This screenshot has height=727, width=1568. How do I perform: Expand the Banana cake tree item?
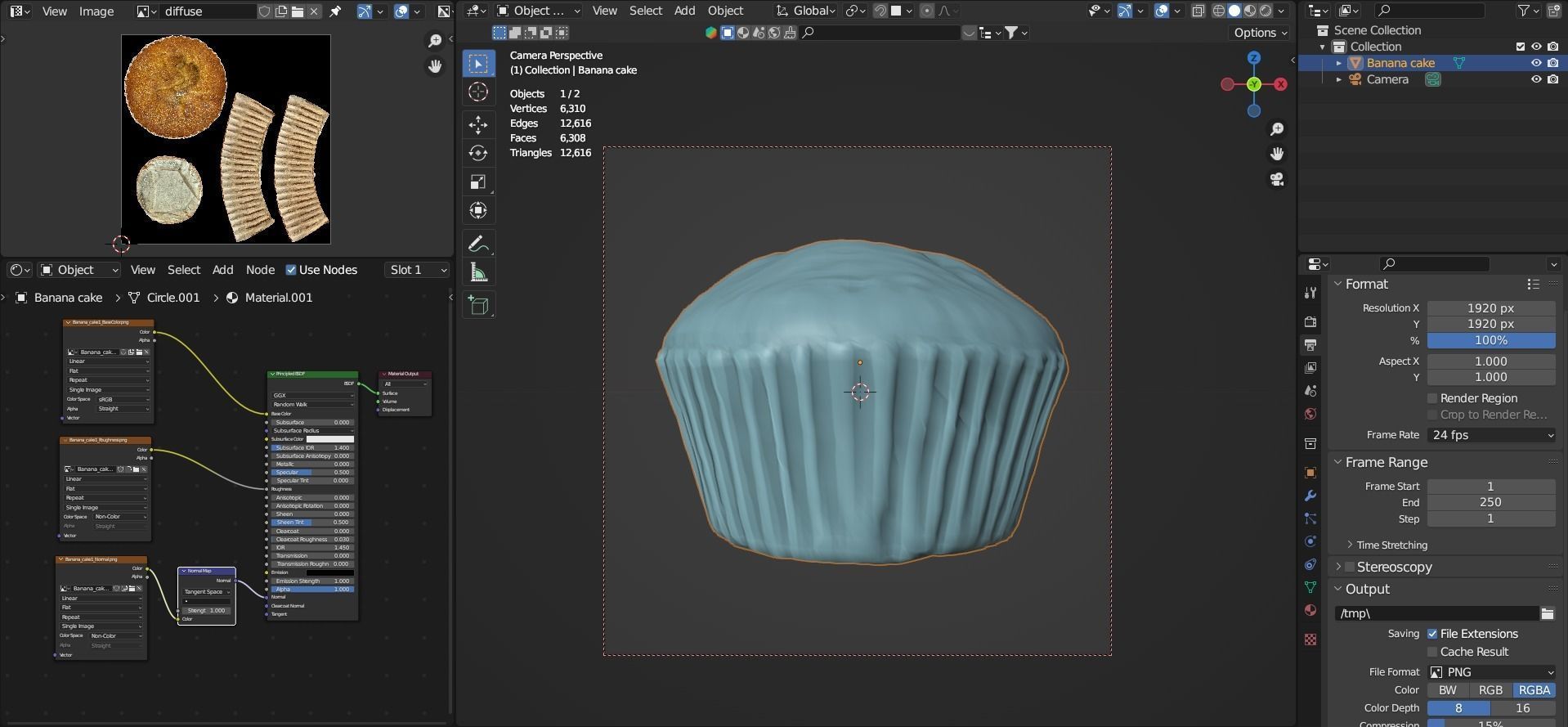pyautogui.click(x=1338, y=63)
